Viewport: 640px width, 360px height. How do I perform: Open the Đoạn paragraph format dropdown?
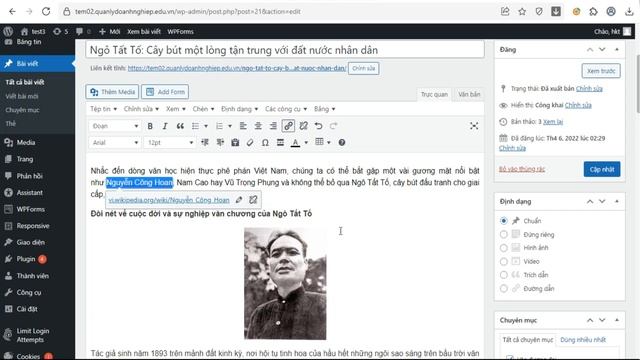tap(115, 126)
